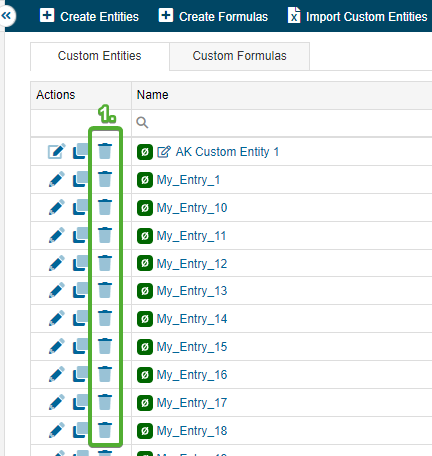Delete the AK Custom Entity 1 row
Screen dimensions: 432x456
pos(105,151)
